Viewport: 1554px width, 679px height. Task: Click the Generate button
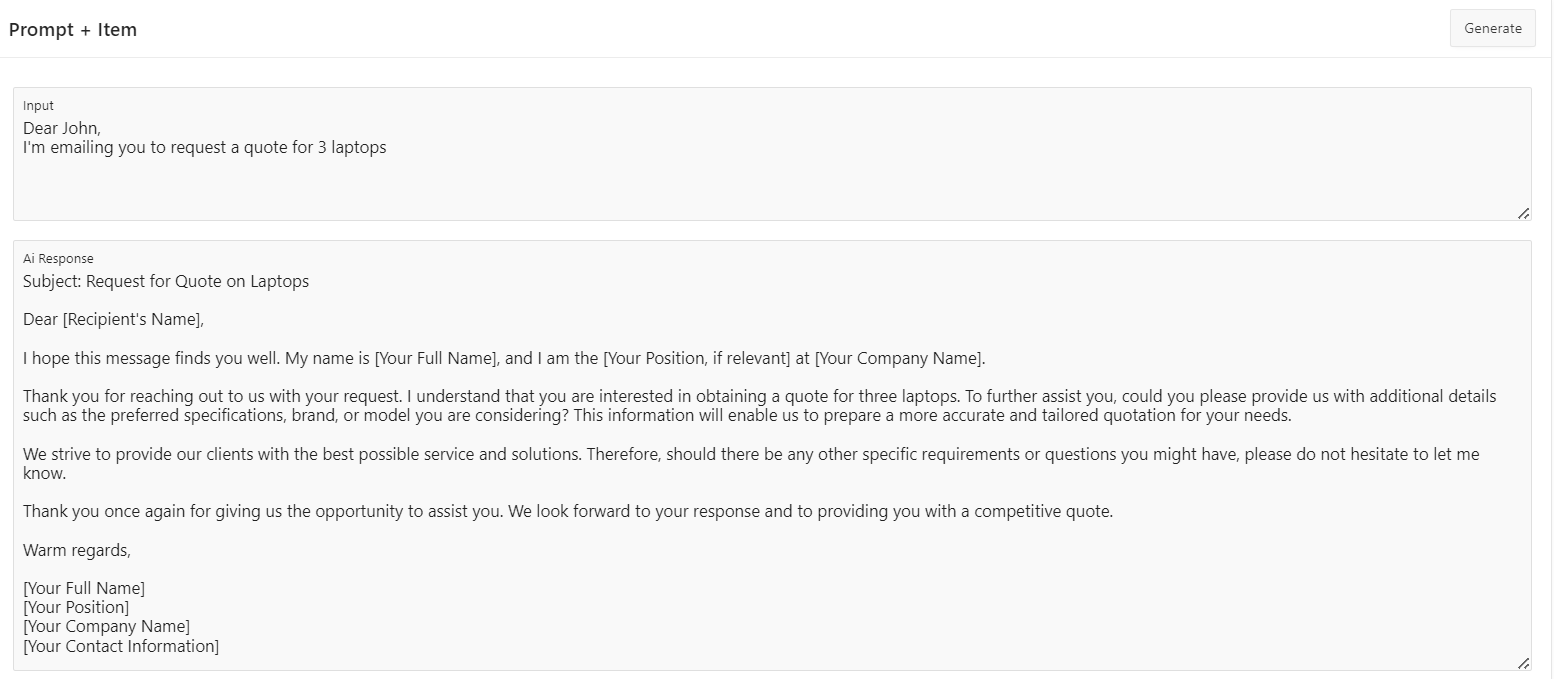click(x=1492, y=29)
